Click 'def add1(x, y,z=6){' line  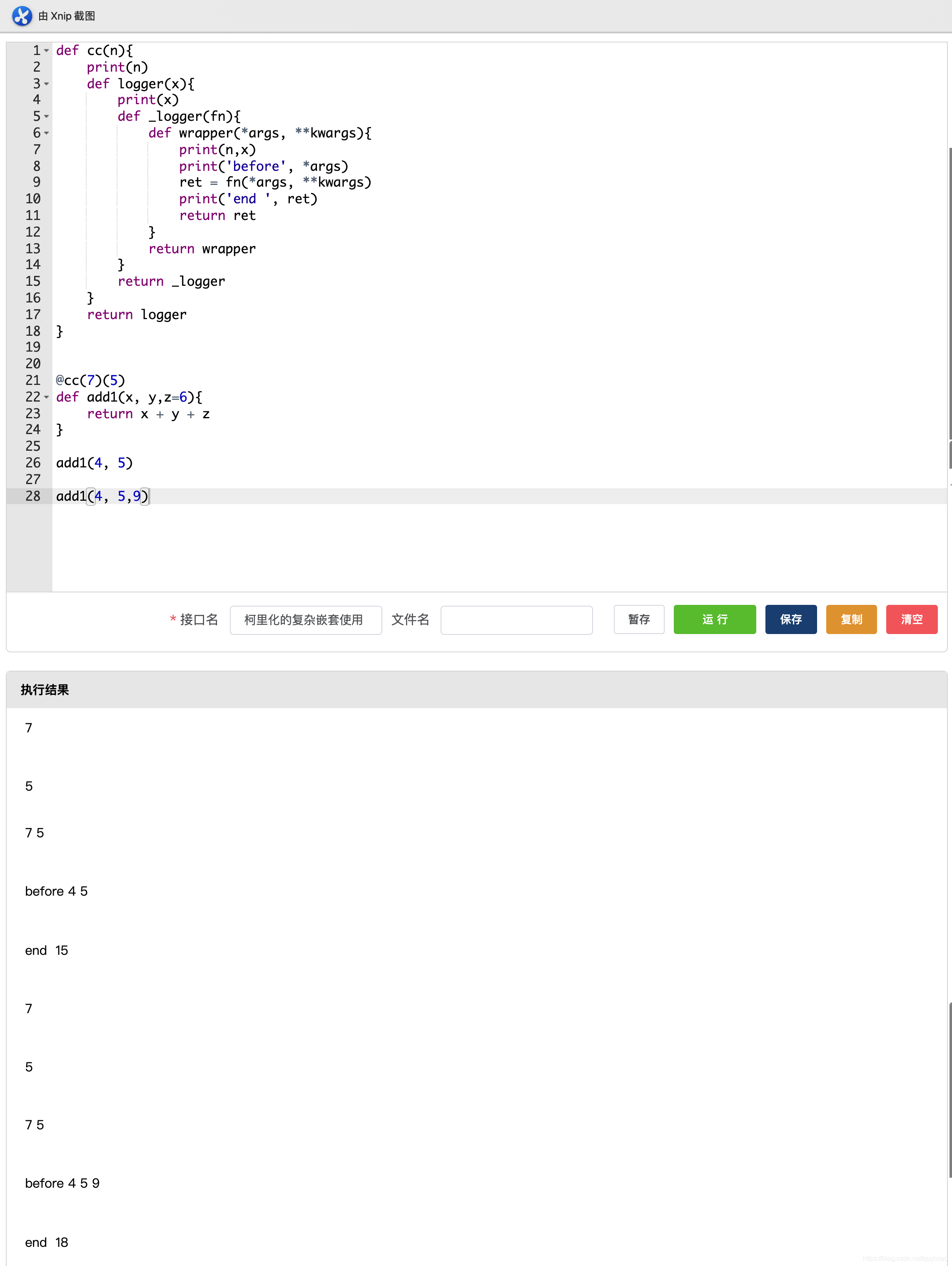[x=129, y=397]
